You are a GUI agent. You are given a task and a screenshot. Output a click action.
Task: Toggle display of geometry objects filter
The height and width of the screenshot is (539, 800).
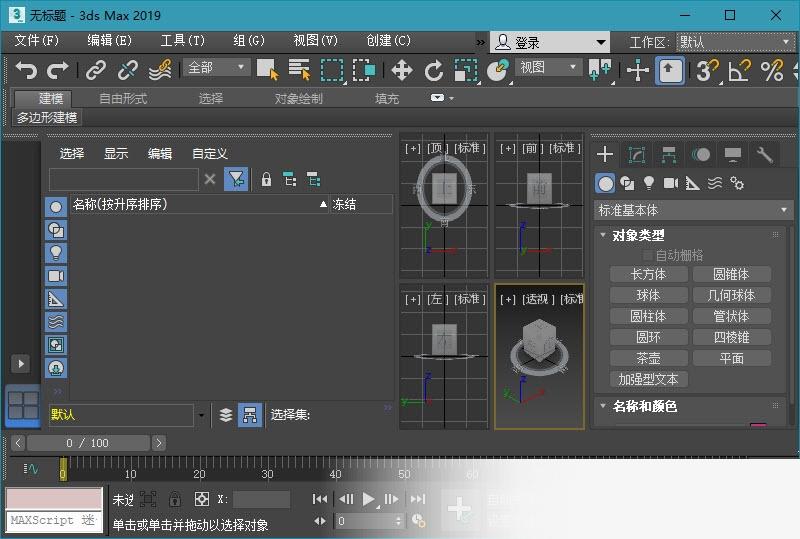coord(56,207)
